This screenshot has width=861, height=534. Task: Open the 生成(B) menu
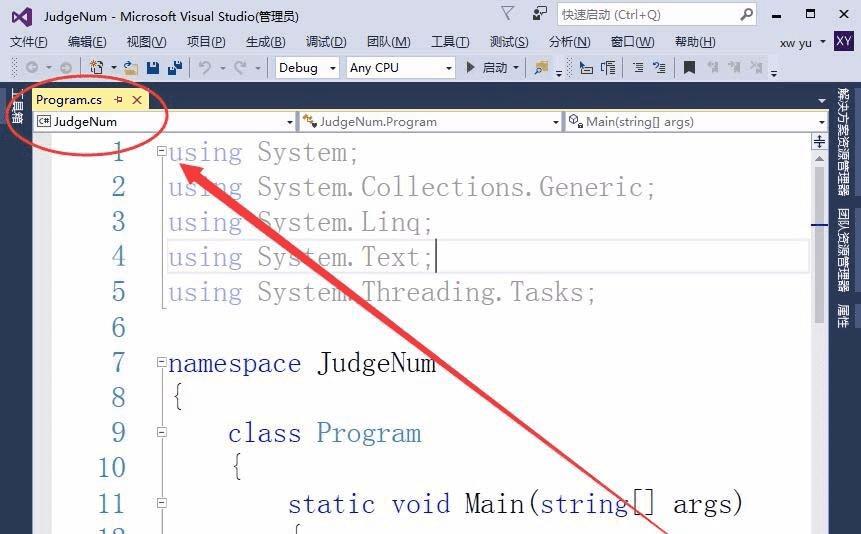click(x=266, y=42)
